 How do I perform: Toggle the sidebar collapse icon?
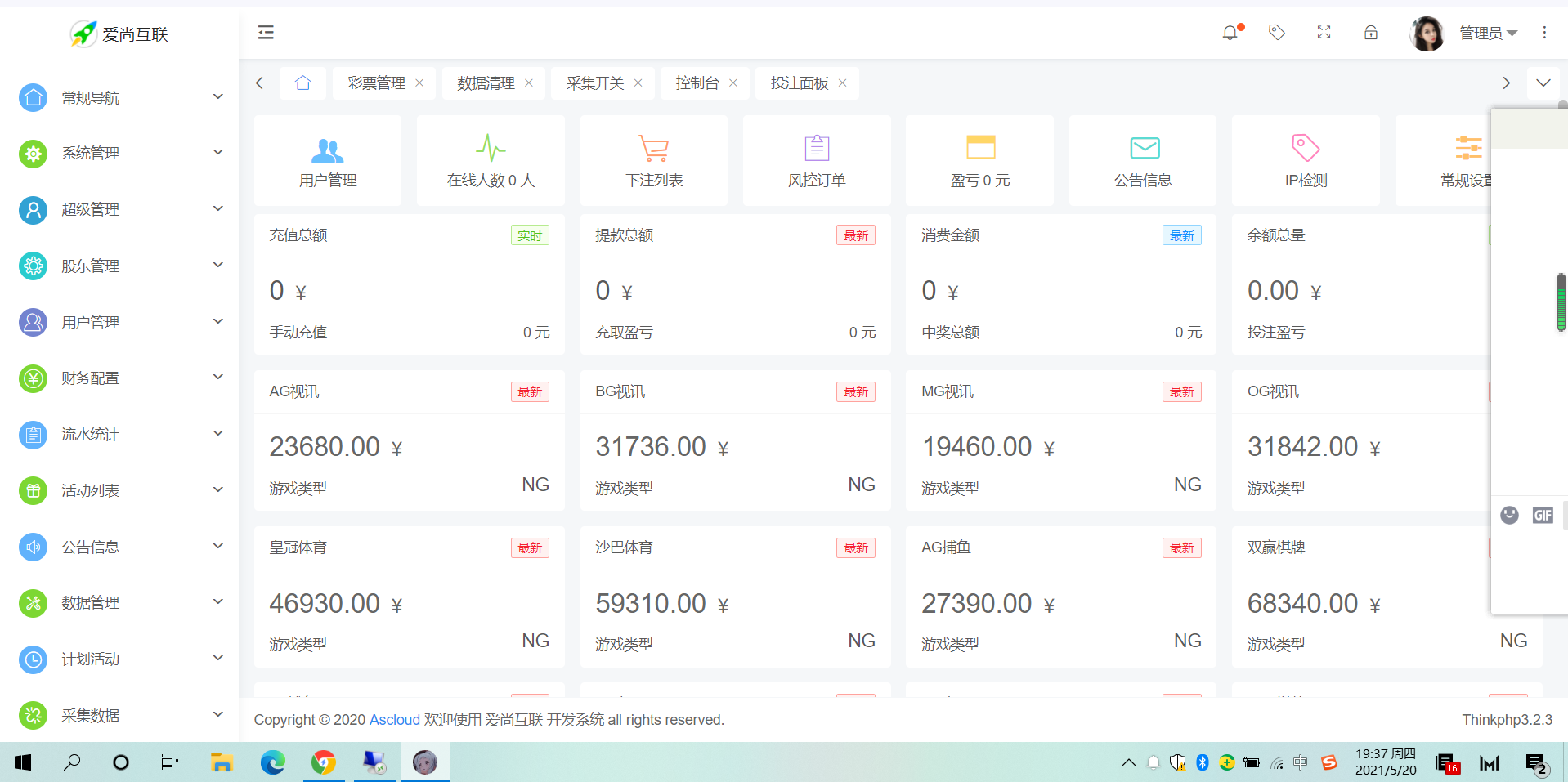(x=266, y=33)
